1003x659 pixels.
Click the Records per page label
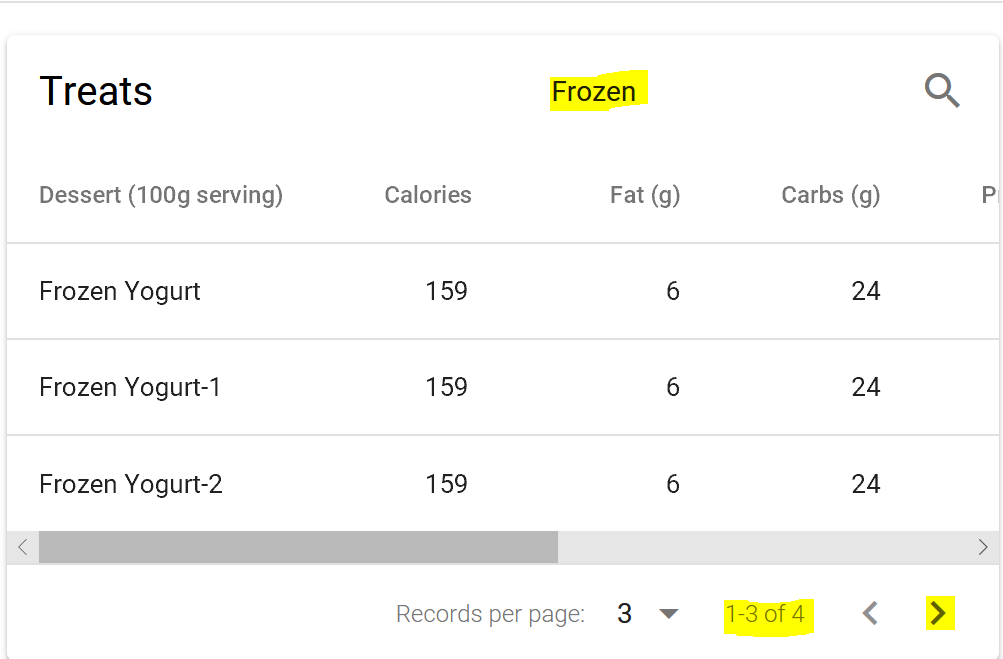[x=491, y=614]
